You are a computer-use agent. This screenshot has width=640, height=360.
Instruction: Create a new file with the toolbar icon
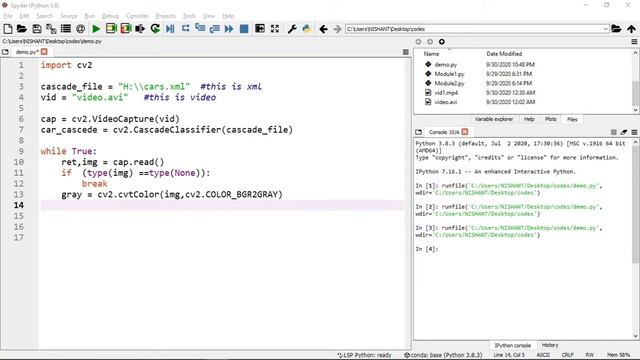(7, 29)
